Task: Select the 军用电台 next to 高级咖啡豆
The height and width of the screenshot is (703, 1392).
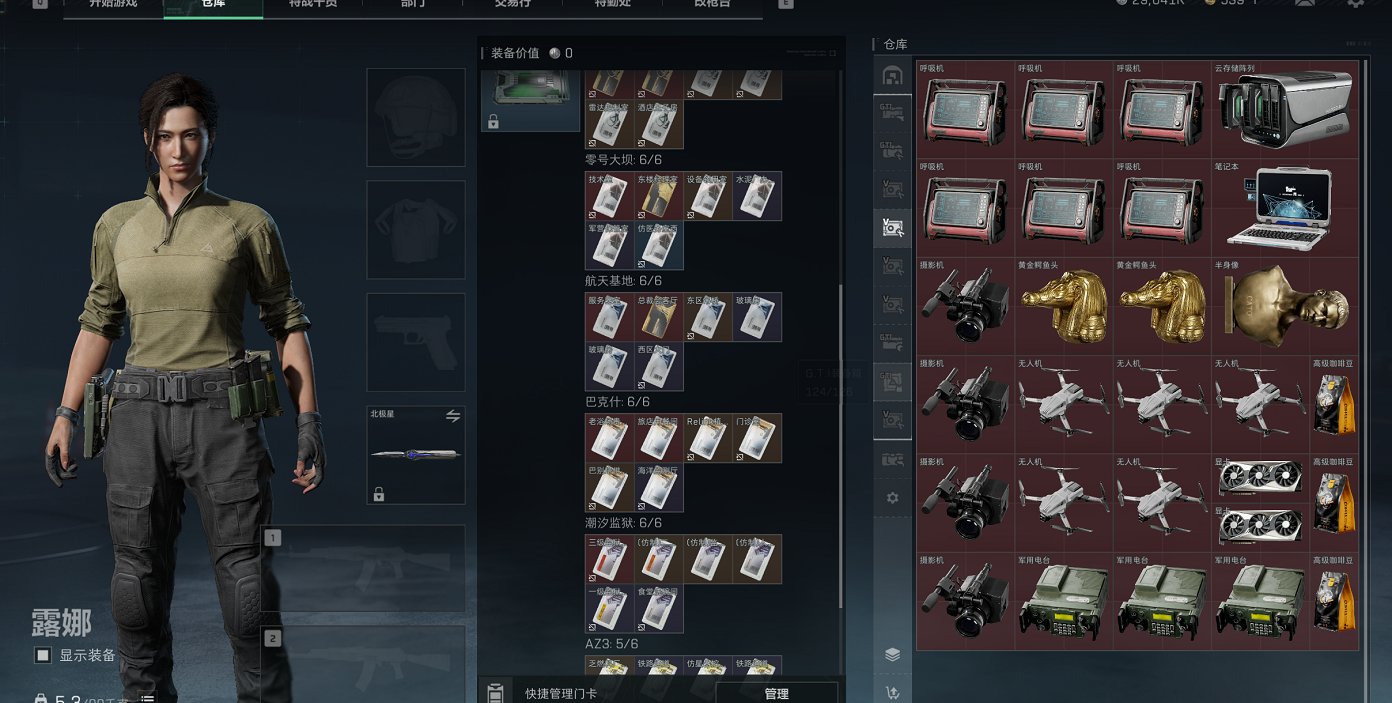Action: click(x=1260, y=601)
